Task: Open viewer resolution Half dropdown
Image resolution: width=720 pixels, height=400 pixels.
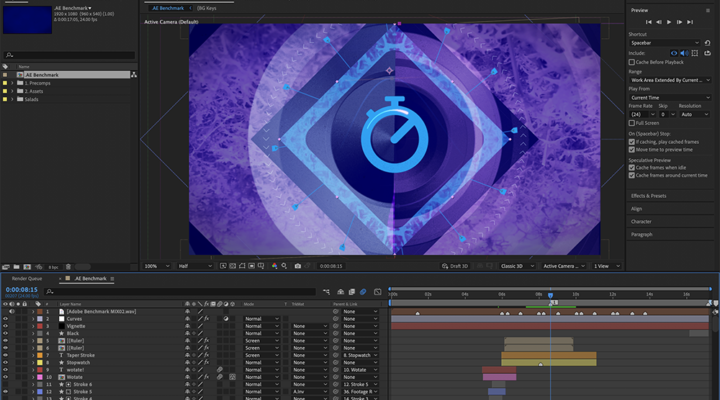Action: tap(195, 266)
